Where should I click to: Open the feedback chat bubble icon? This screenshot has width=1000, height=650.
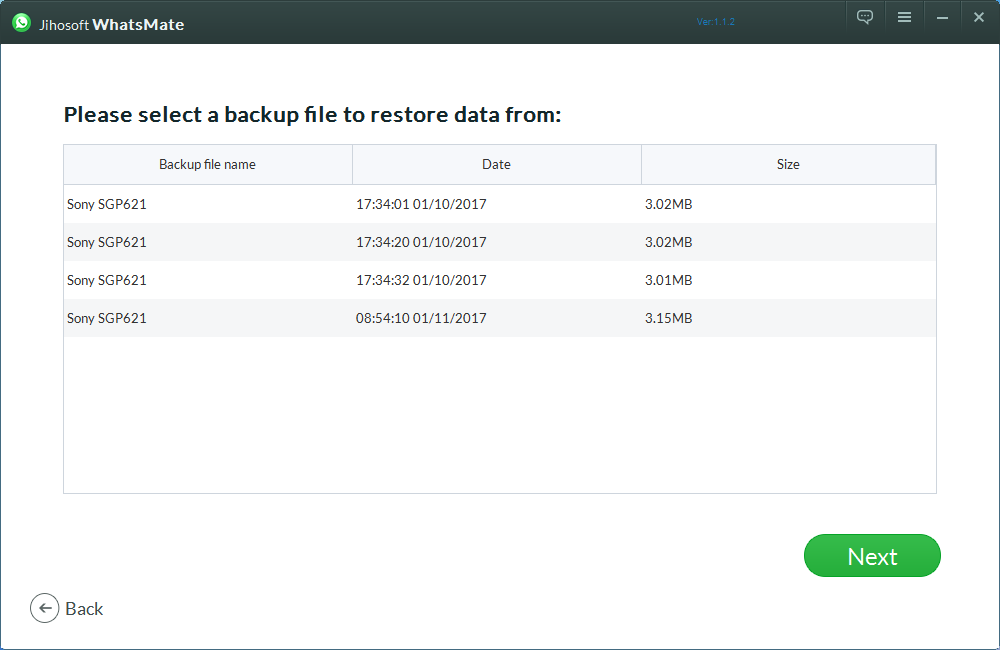(x=865, y=17)
